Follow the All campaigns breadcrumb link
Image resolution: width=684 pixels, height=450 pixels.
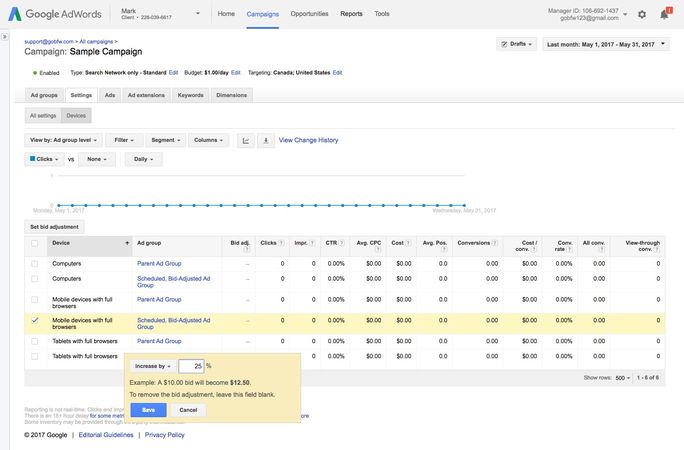click(96, 41)
